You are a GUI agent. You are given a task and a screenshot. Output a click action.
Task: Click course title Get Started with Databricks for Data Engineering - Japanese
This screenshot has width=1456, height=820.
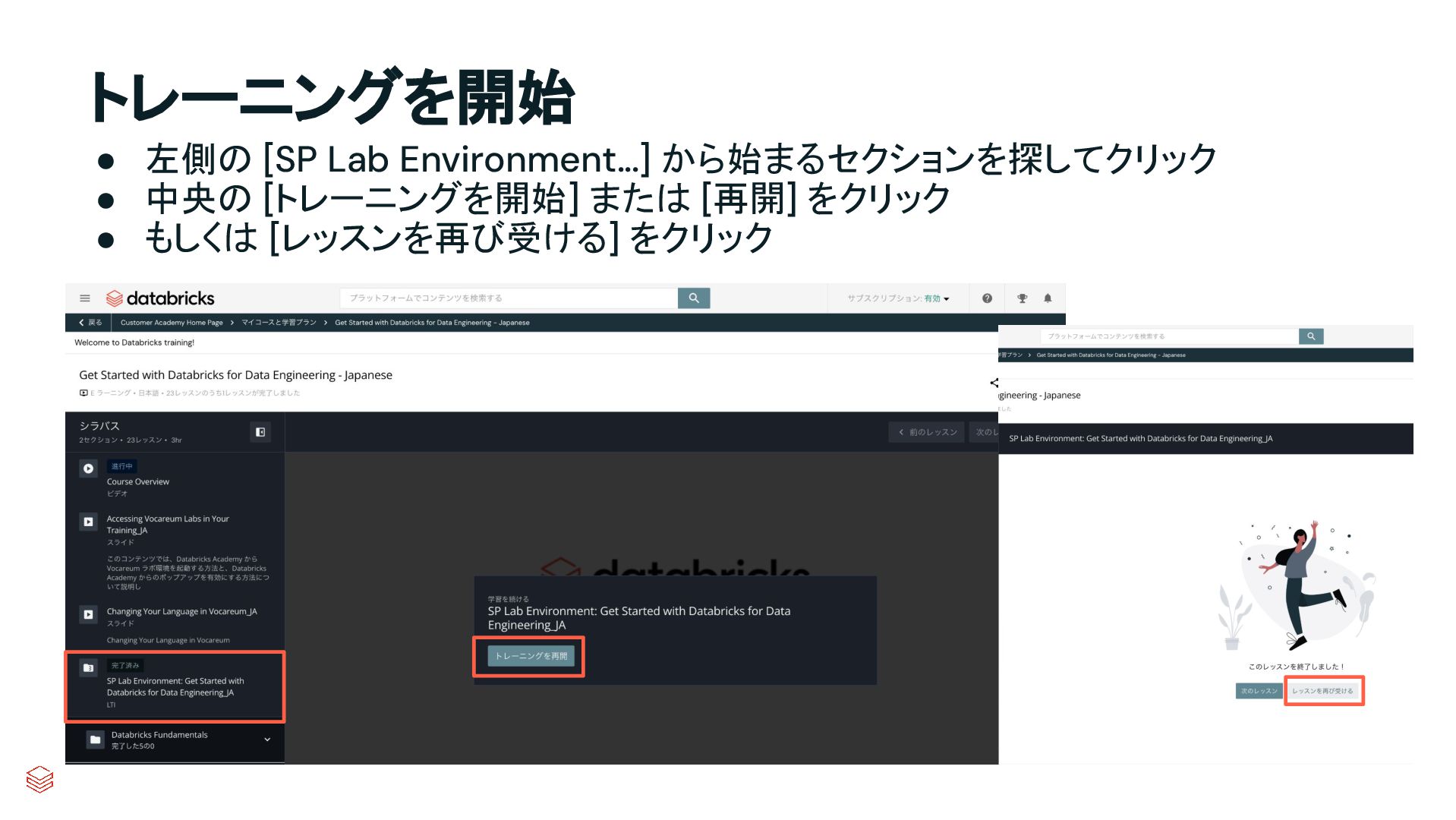pos(235,375)
